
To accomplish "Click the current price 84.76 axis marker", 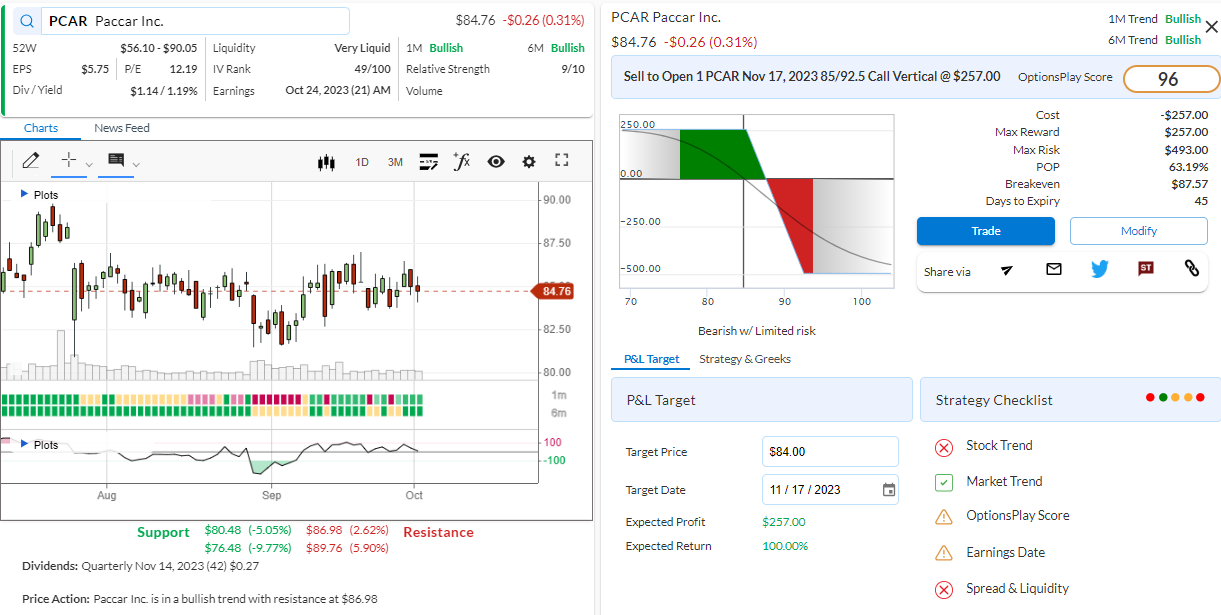I will click(554, 291).
